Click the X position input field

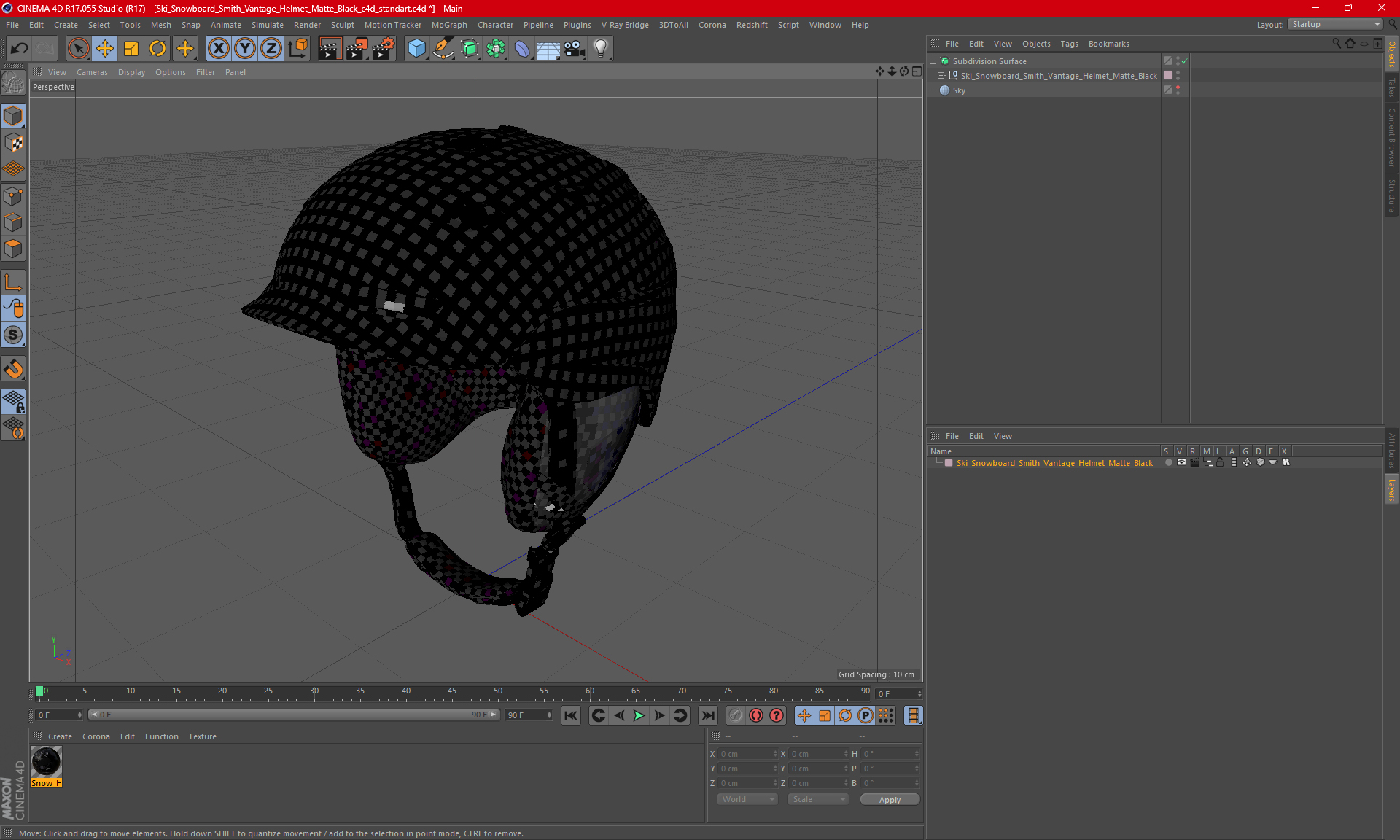click(x=748, y=754)
